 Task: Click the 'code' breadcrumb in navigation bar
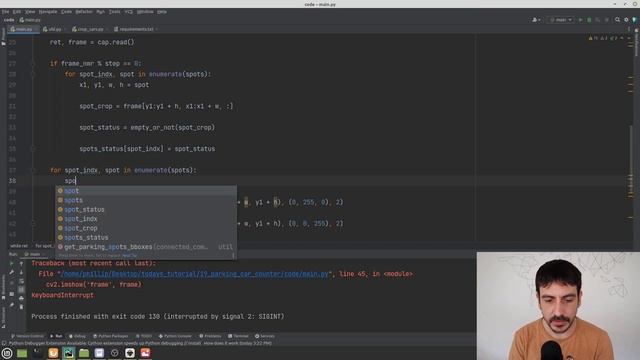pos(9,20)
